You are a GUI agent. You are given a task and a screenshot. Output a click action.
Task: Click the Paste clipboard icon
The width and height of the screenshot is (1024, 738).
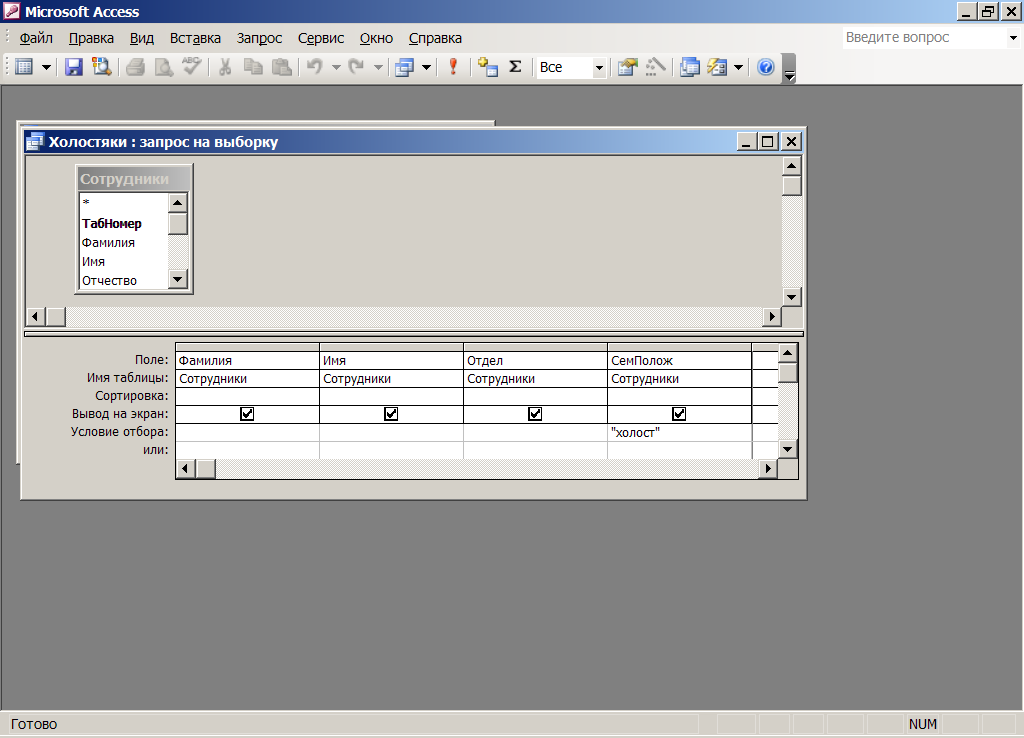tap(281, 67)
